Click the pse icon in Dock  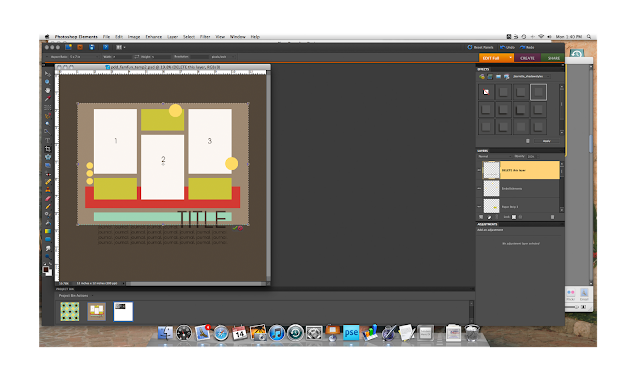coord(351,333)
